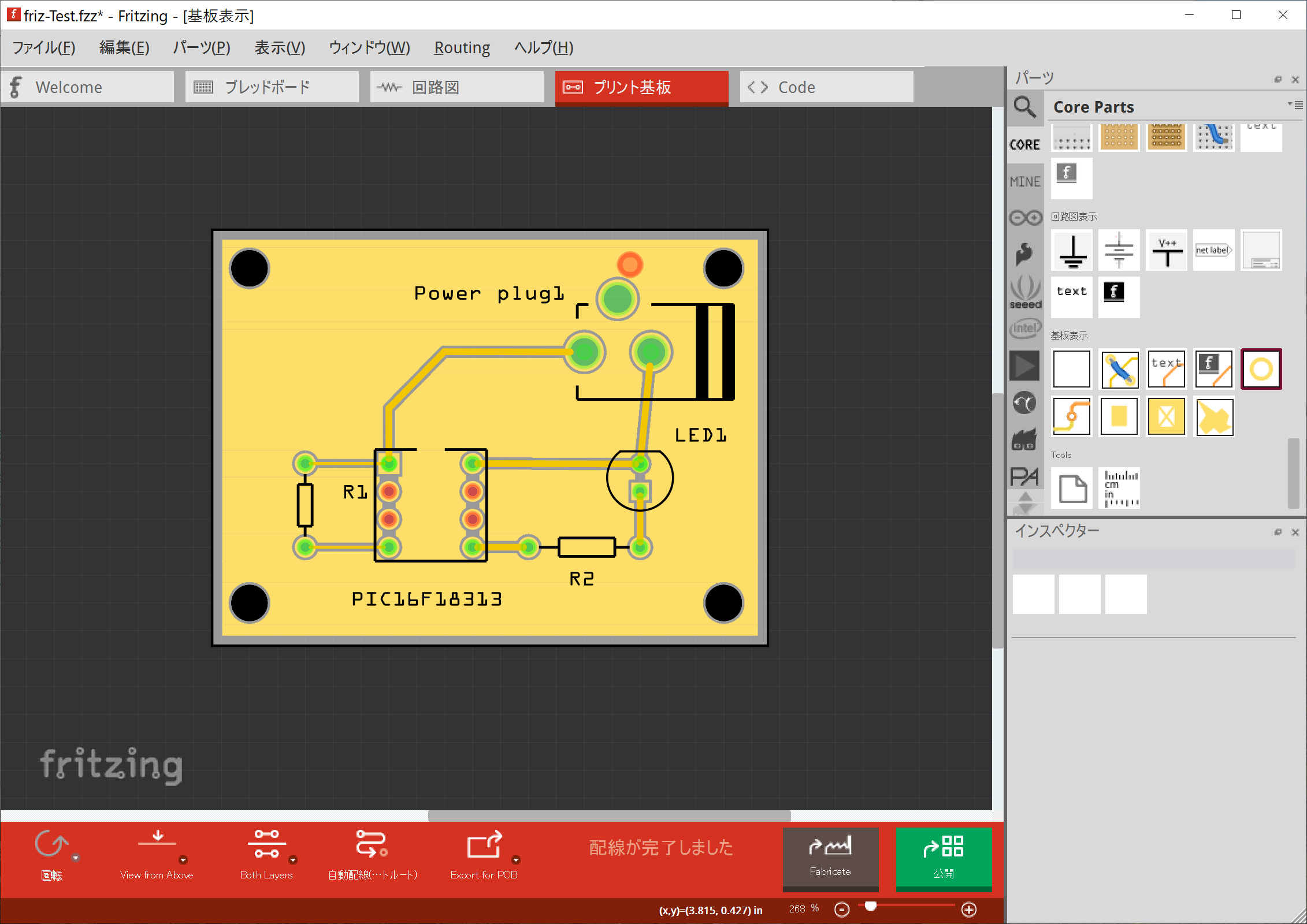Select the battery power symbol part

pyautogui.click(x=1119, y=251)
